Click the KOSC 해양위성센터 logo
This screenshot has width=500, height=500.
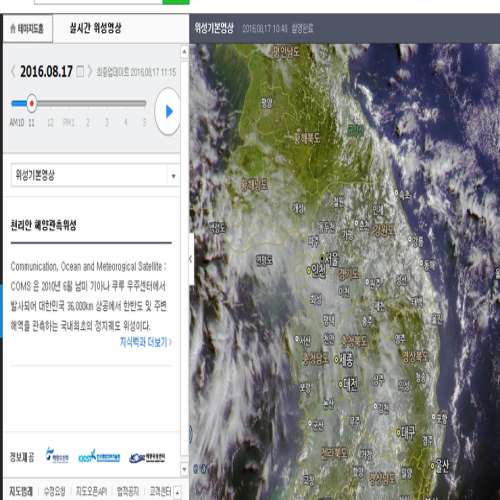(147, 458)
